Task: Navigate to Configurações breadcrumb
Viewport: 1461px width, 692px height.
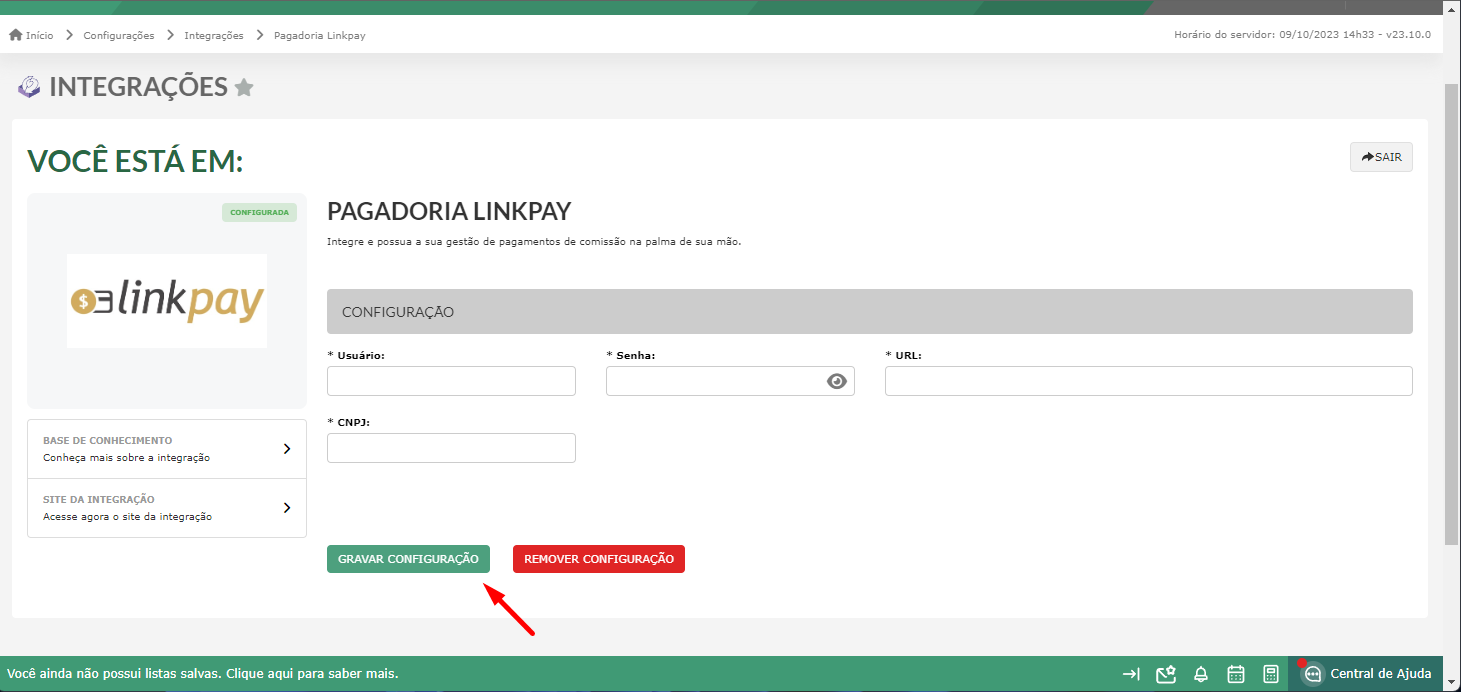Action: pos(119,35)
